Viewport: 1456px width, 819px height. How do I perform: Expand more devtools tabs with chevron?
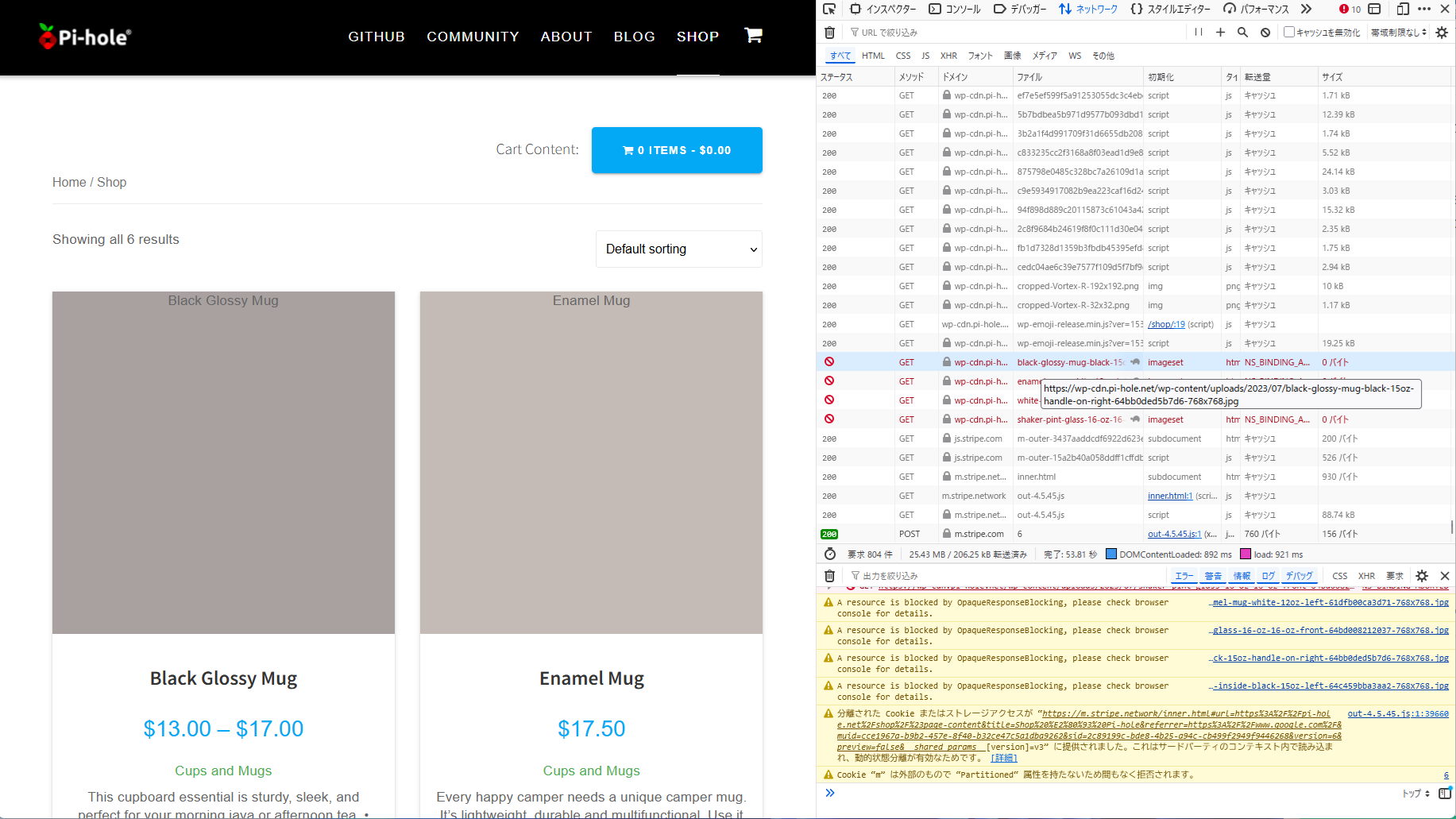pos(1307,9)
